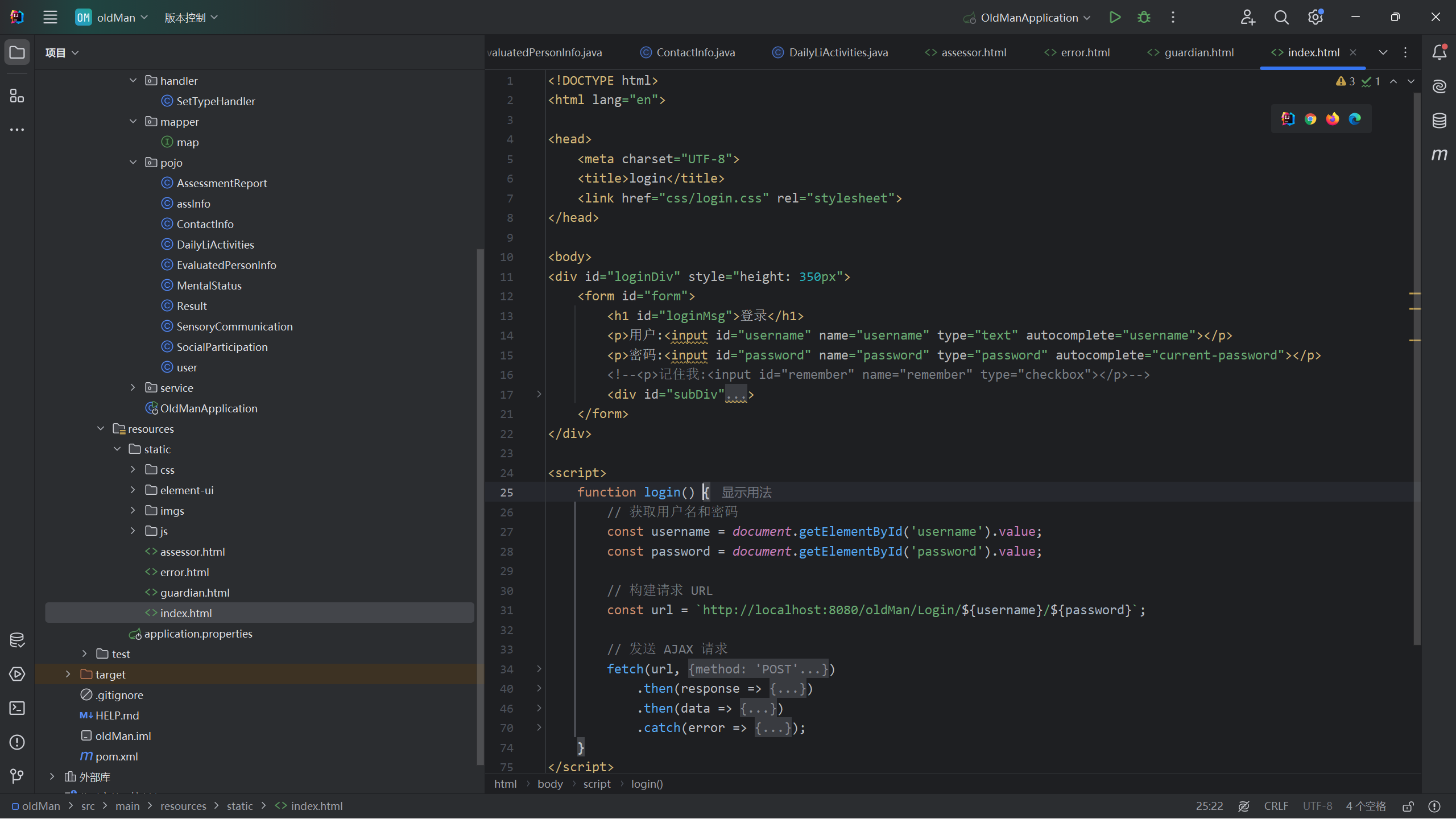1456x819 pixels.
Task: Start debugging with the bug icon
Action: click(x=1144, y=17)
